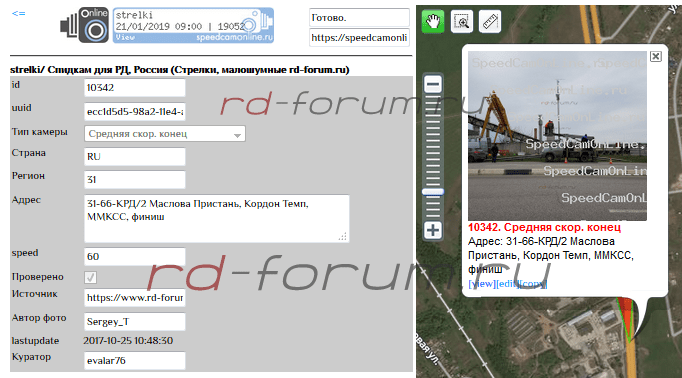This screenshot has width=682, height=378.
Task: Click the map zoom in plus button
Action: [x=433, y=230]
